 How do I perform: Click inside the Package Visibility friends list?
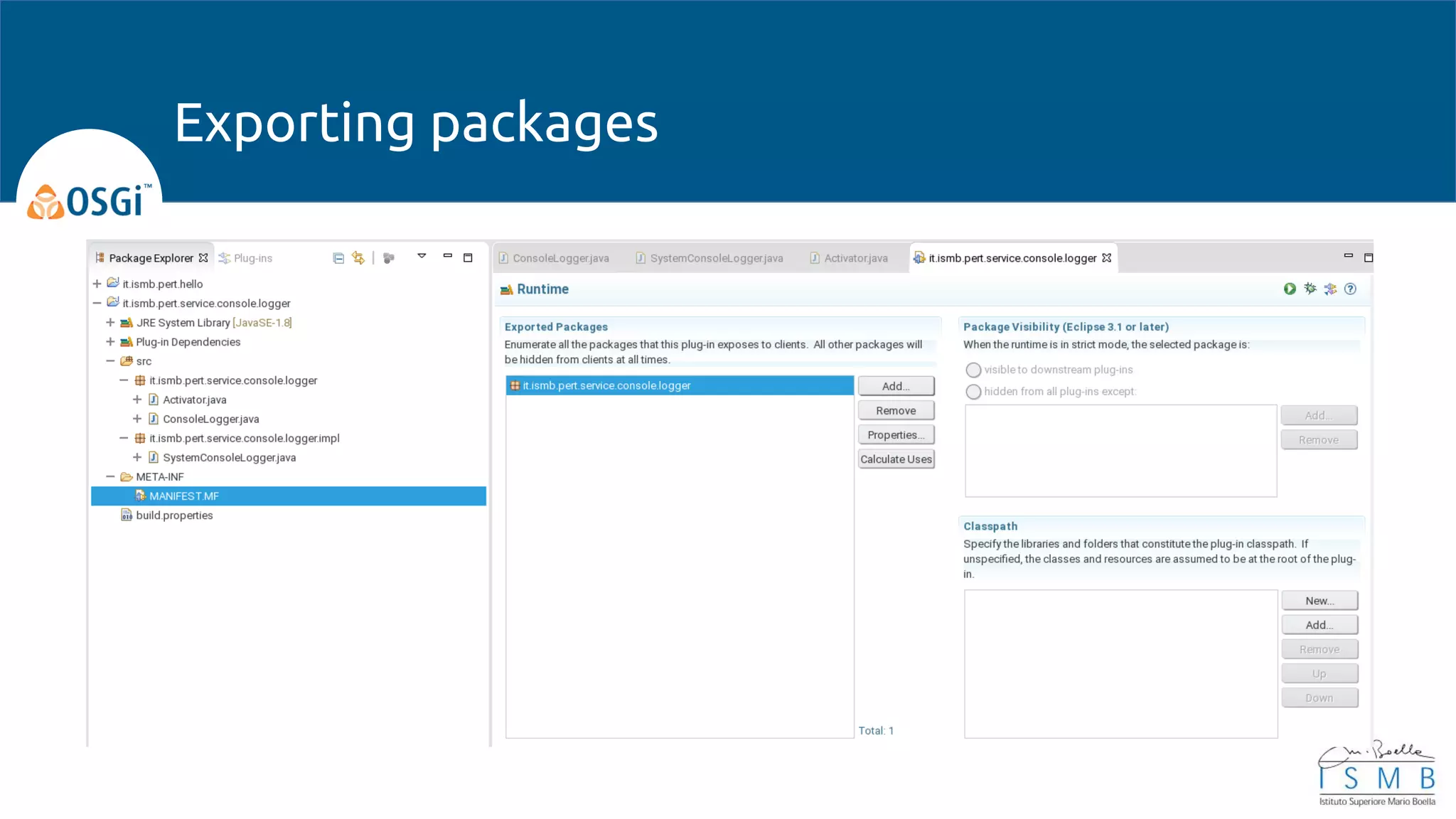click(1120, 451)
